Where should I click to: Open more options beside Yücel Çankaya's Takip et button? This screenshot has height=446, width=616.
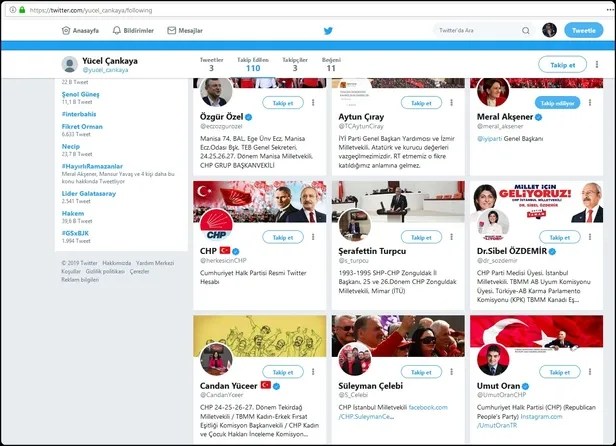click(597, 64)
